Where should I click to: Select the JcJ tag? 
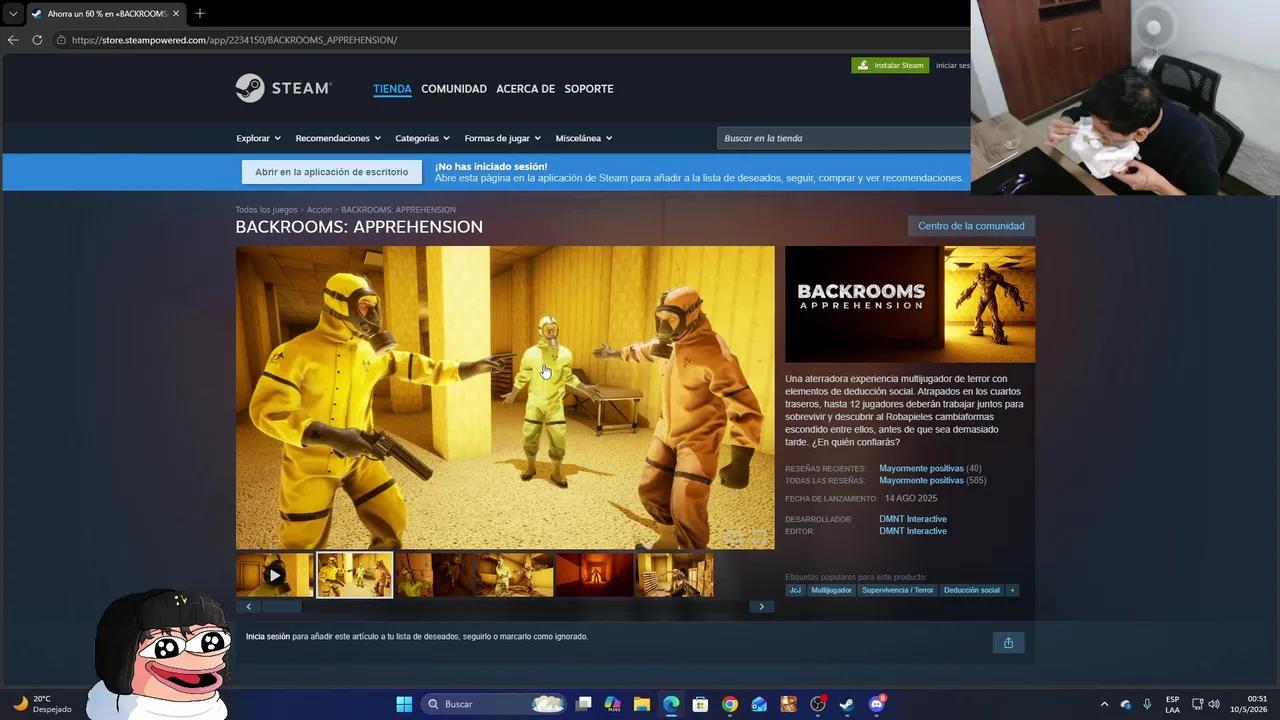pyautogui.click(x=795, y=590)
